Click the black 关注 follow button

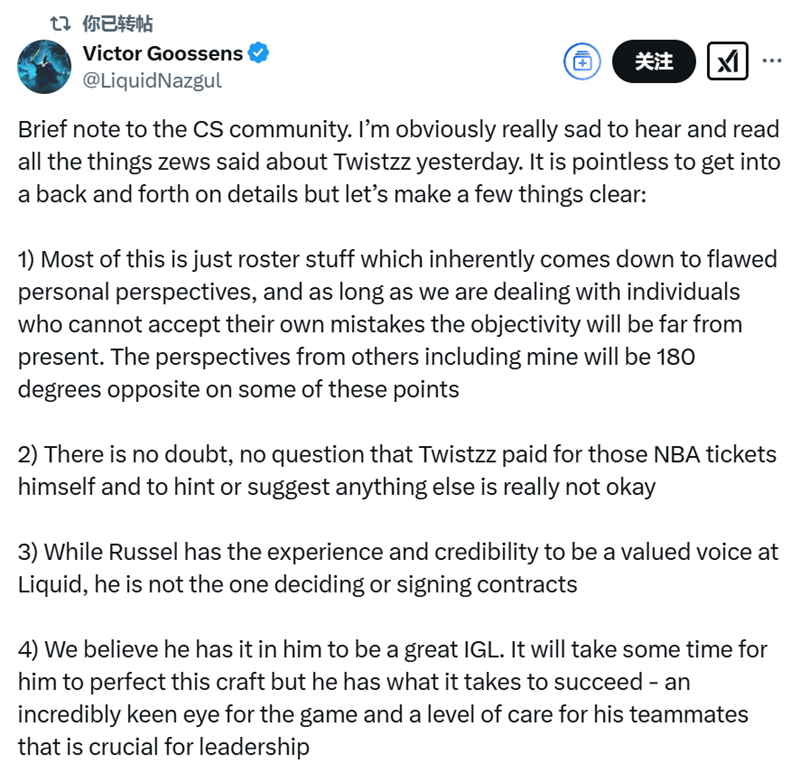[653, 61]
